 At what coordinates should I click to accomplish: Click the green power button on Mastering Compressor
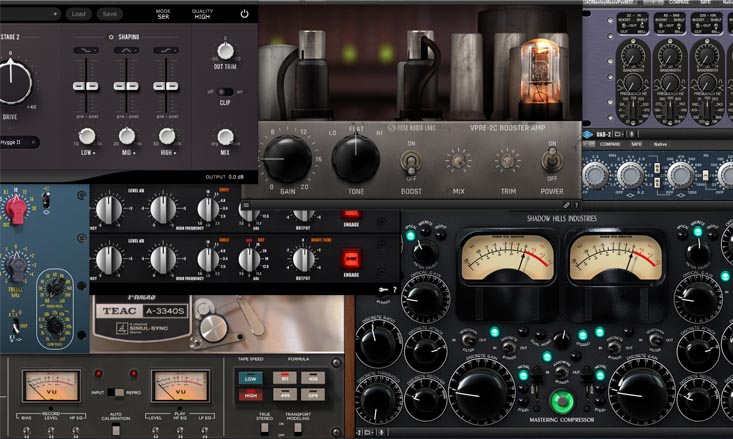tap(562, 401)
